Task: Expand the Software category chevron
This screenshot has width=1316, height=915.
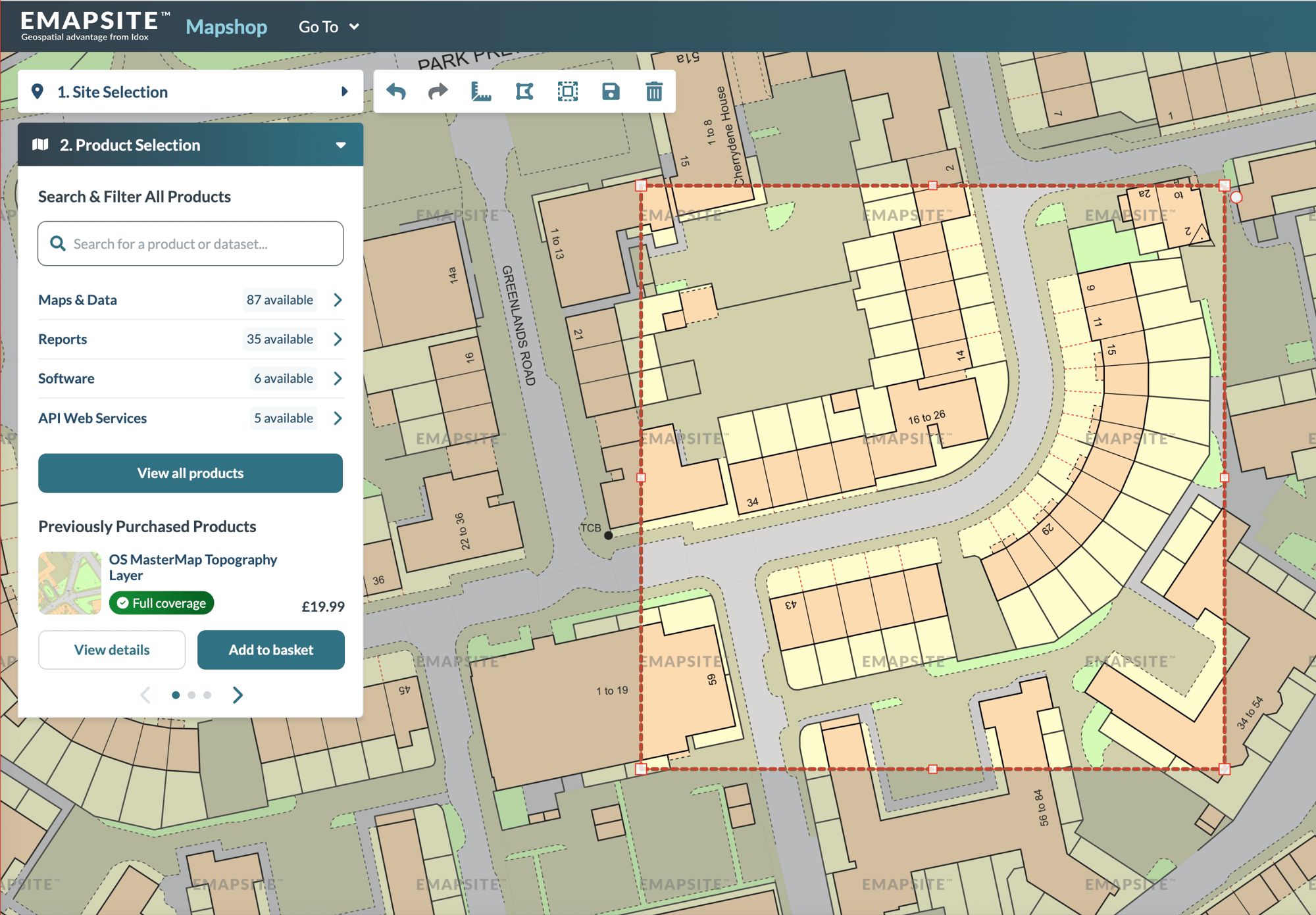Action: click(x=338, y=378)
